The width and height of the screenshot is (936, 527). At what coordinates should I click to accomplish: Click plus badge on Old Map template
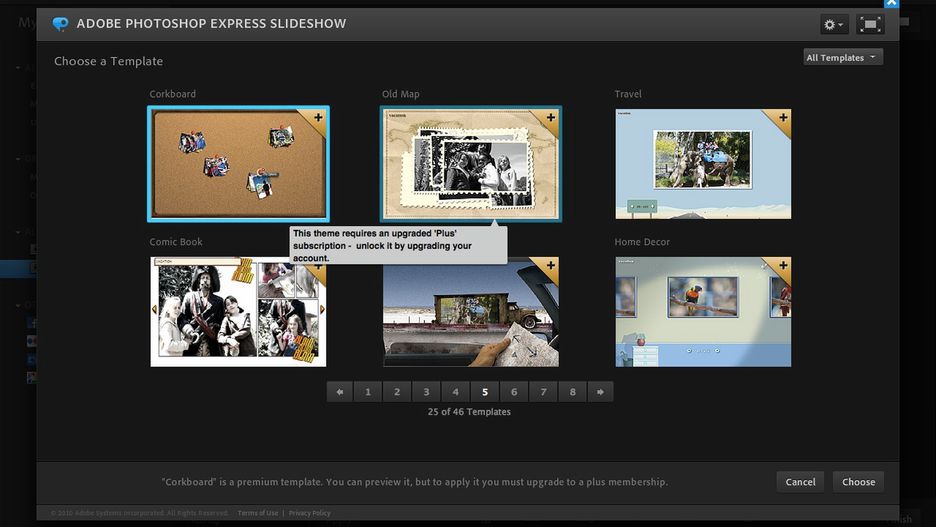551,118
